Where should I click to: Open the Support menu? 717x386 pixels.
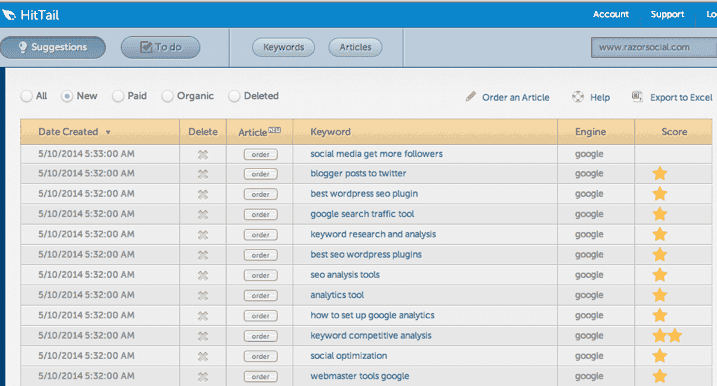tap(668, 14)
